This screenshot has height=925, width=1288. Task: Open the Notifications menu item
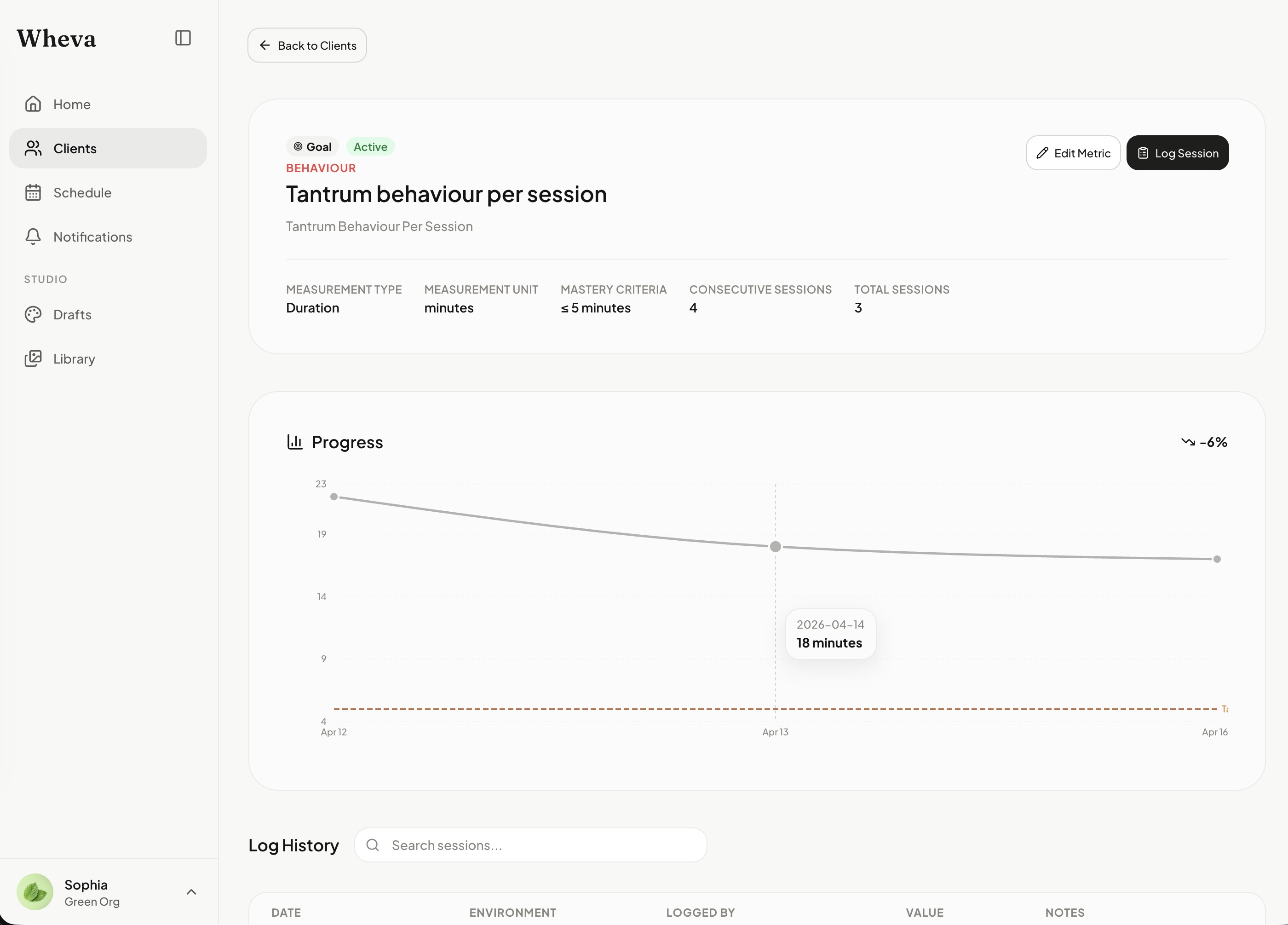(108, 237)
